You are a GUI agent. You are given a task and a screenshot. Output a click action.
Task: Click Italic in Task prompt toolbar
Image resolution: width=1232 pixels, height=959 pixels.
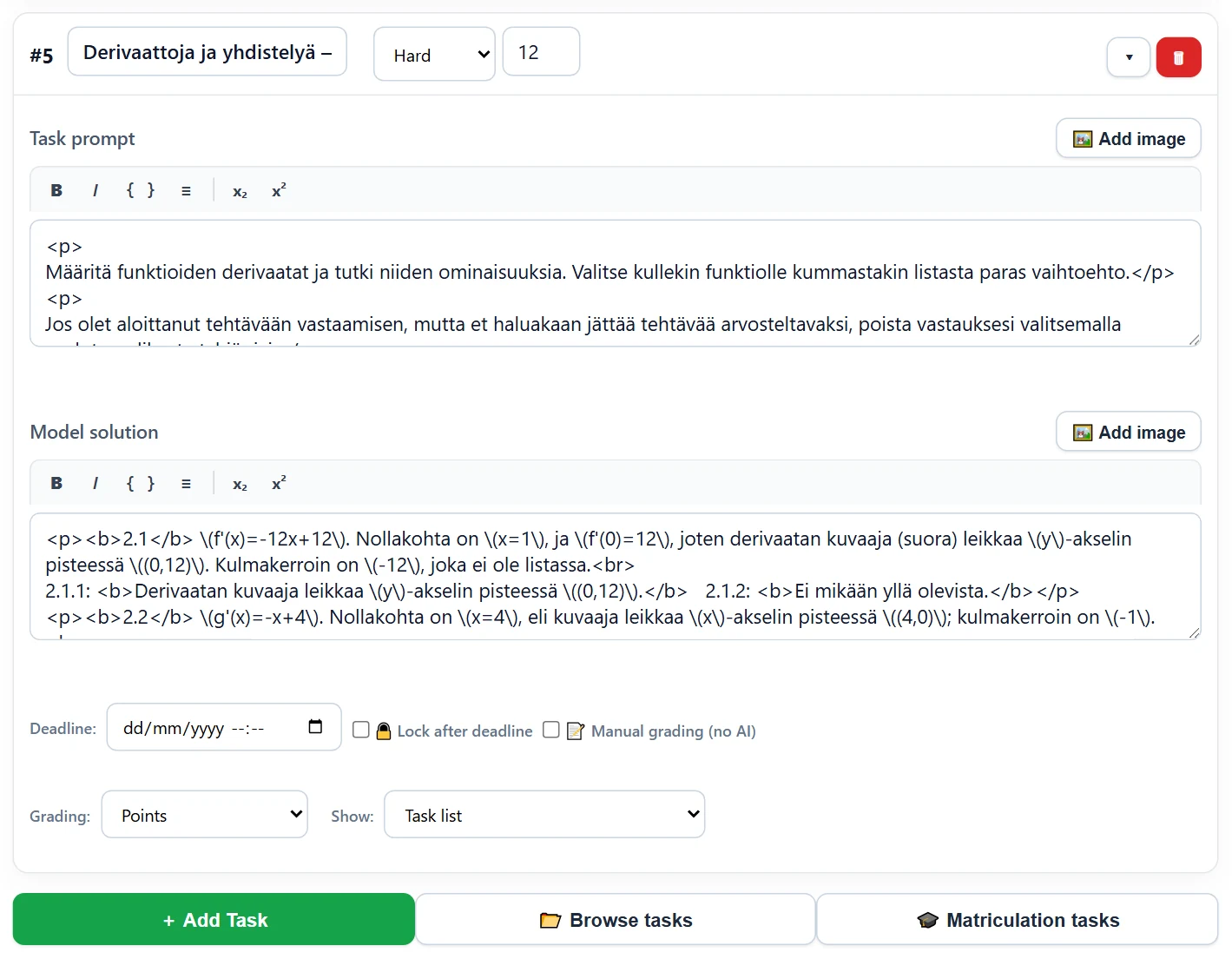[95, 190]
